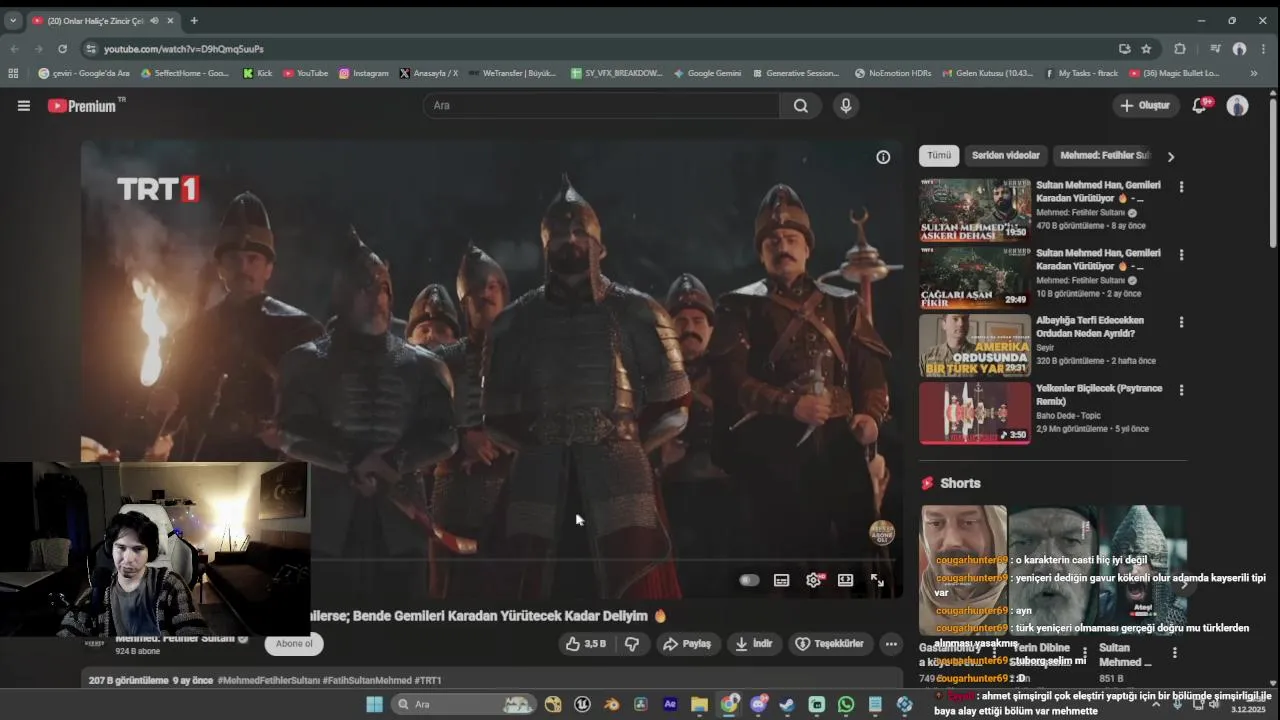
Task: Open Blender from taskbar
Action: 611,704
